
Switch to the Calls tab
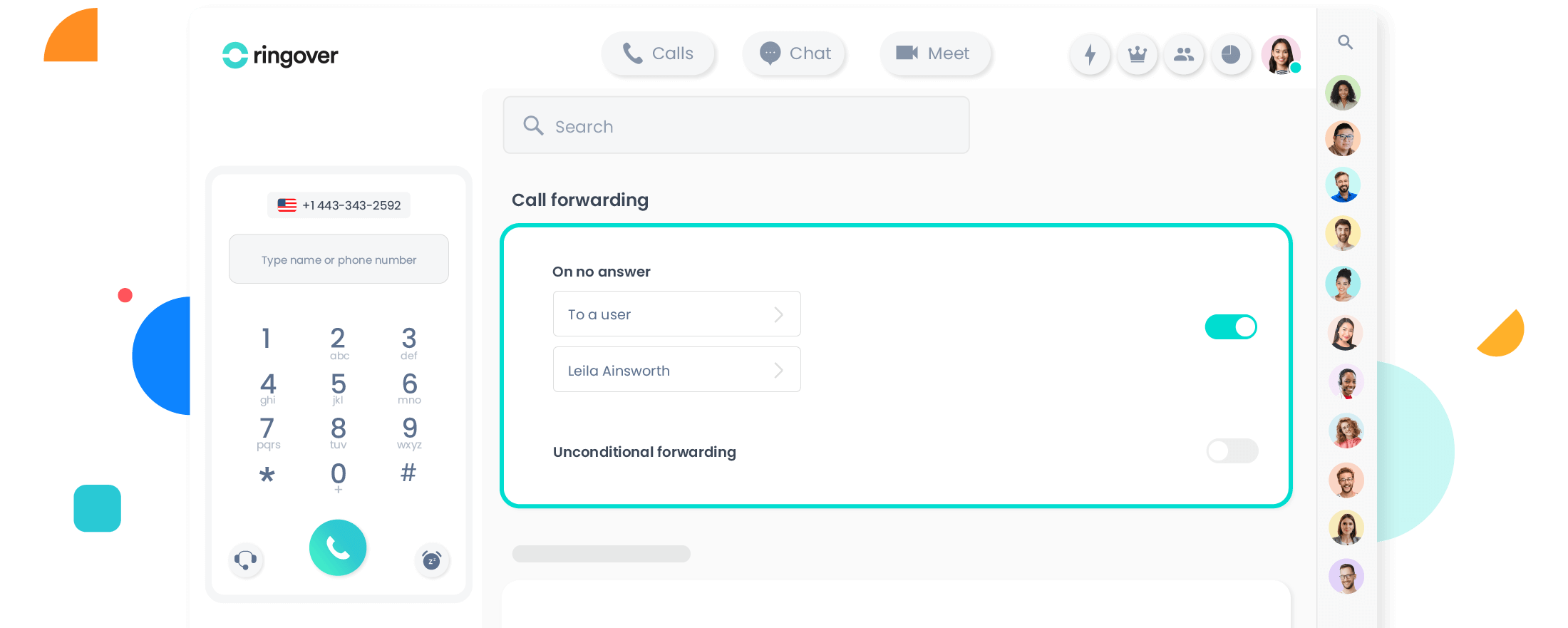tap(659, 54)
